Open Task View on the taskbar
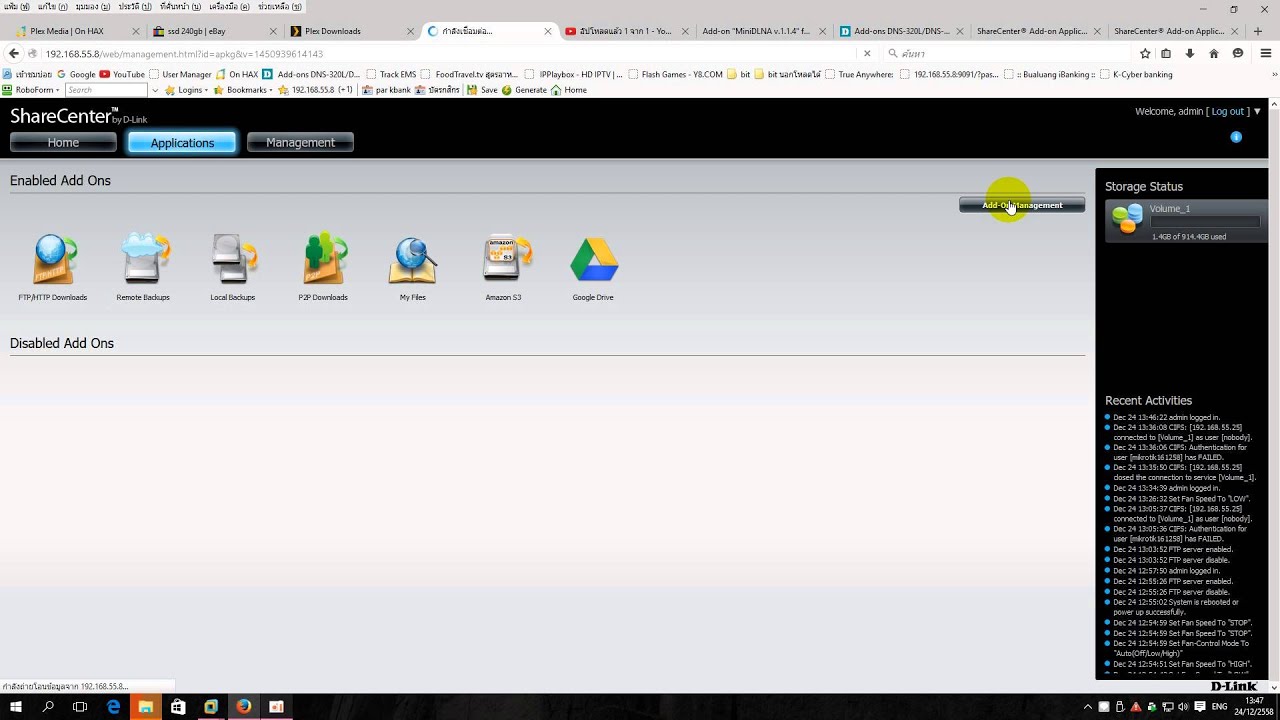 [80, 706]
